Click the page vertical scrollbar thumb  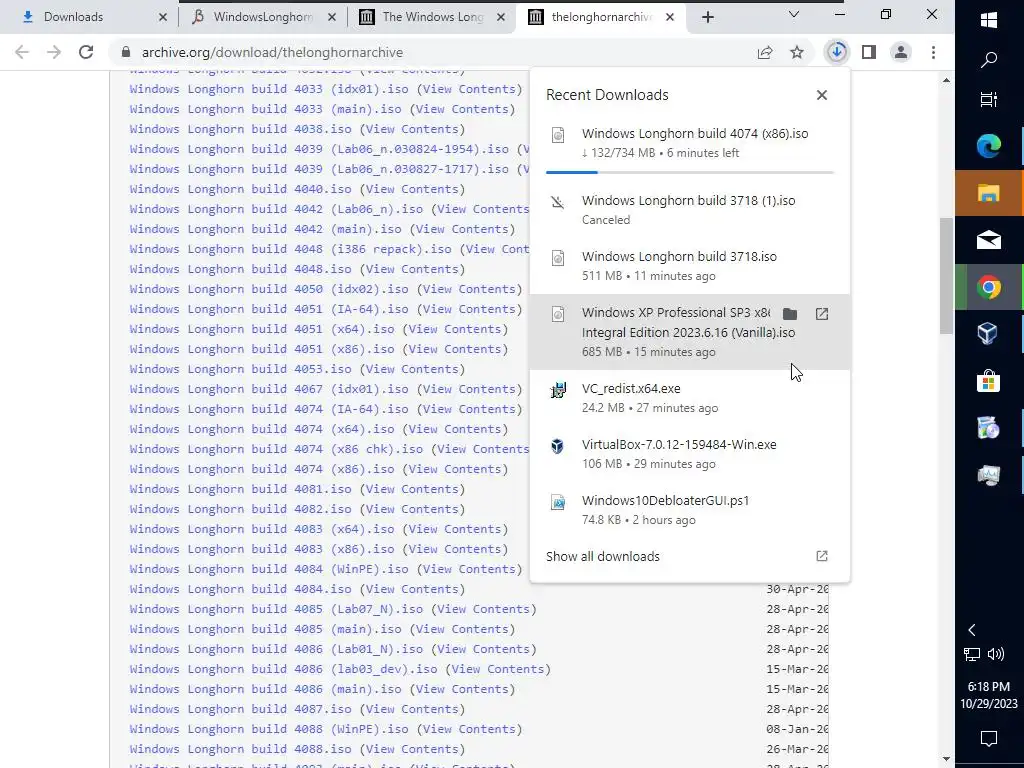946,276
